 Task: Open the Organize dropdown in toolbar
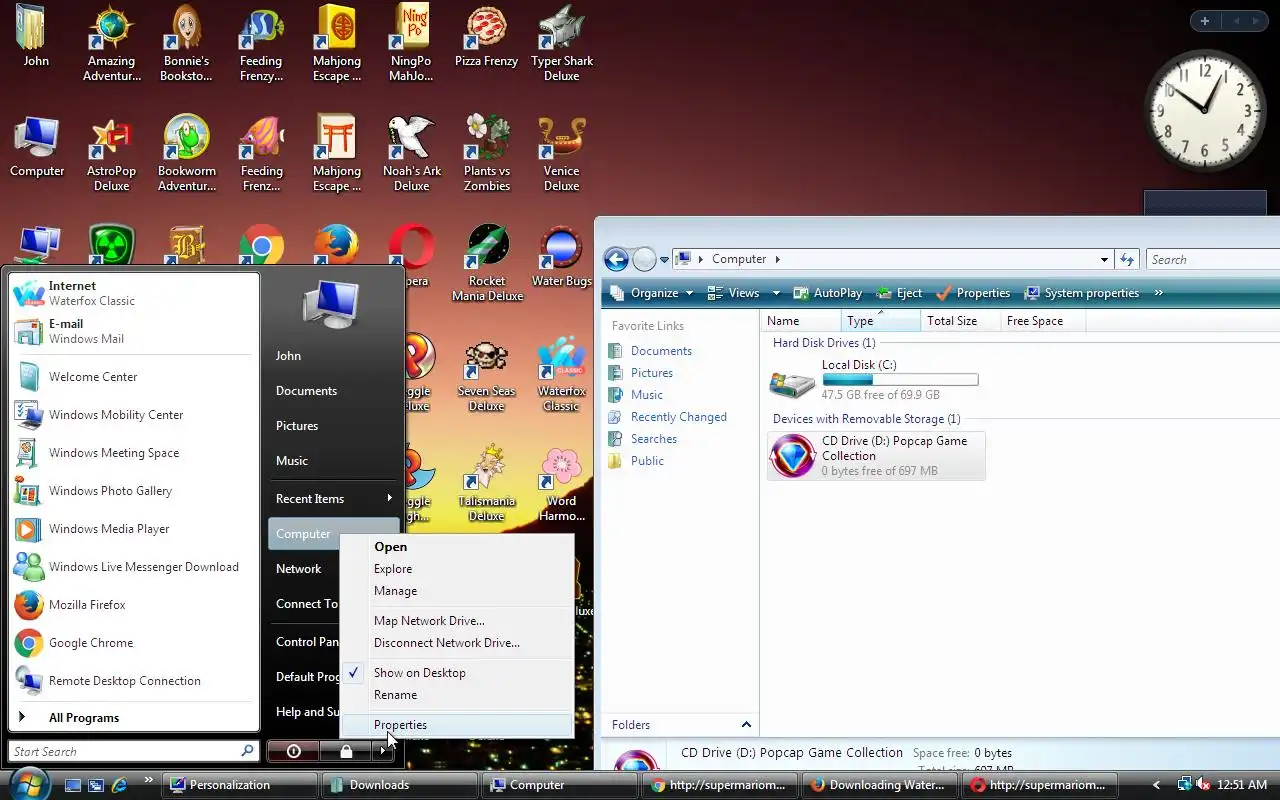651,293
